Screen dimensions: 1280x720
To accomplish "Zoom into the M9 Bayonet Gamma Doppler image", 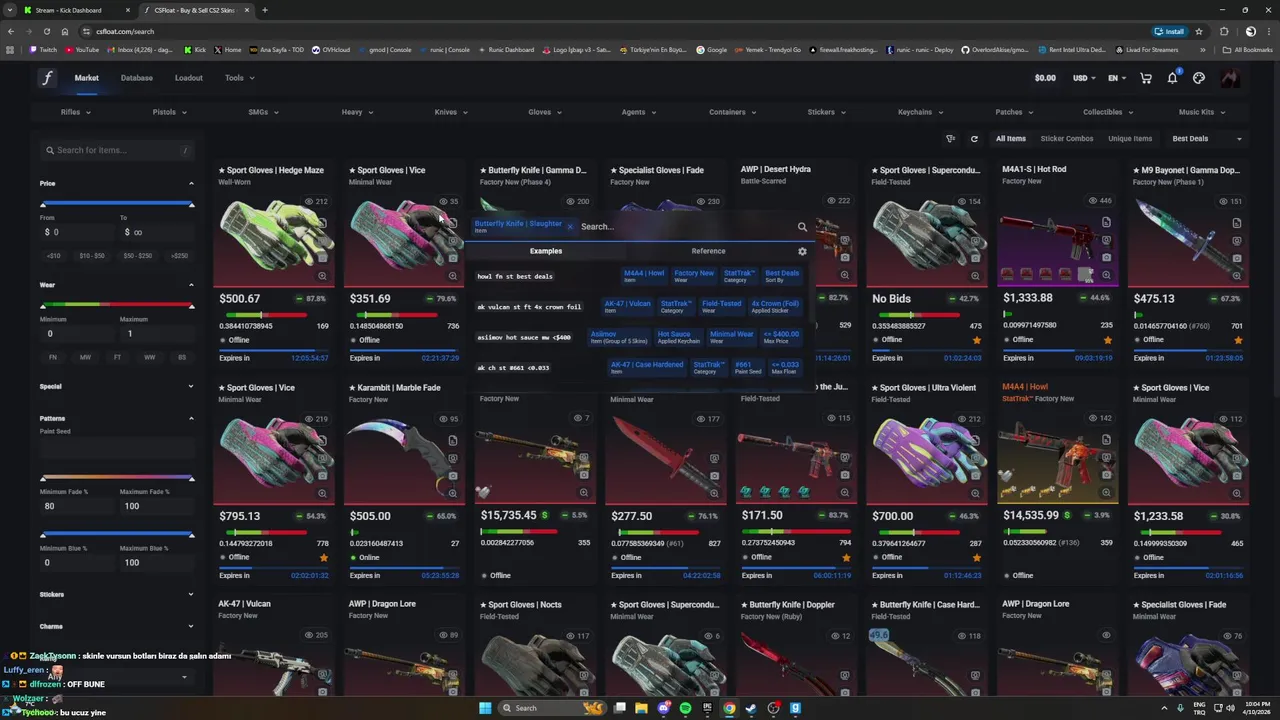I will pyautogui.click(x=1237, y=275).
